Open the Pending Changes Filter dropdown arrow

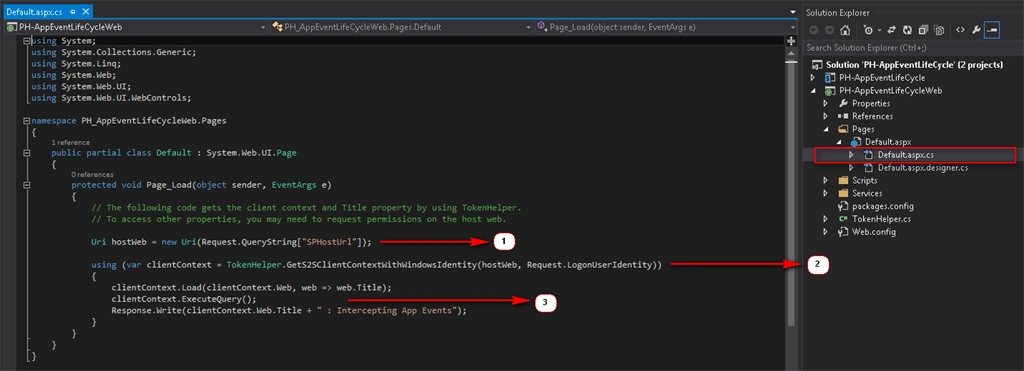[x=879, y=30]
